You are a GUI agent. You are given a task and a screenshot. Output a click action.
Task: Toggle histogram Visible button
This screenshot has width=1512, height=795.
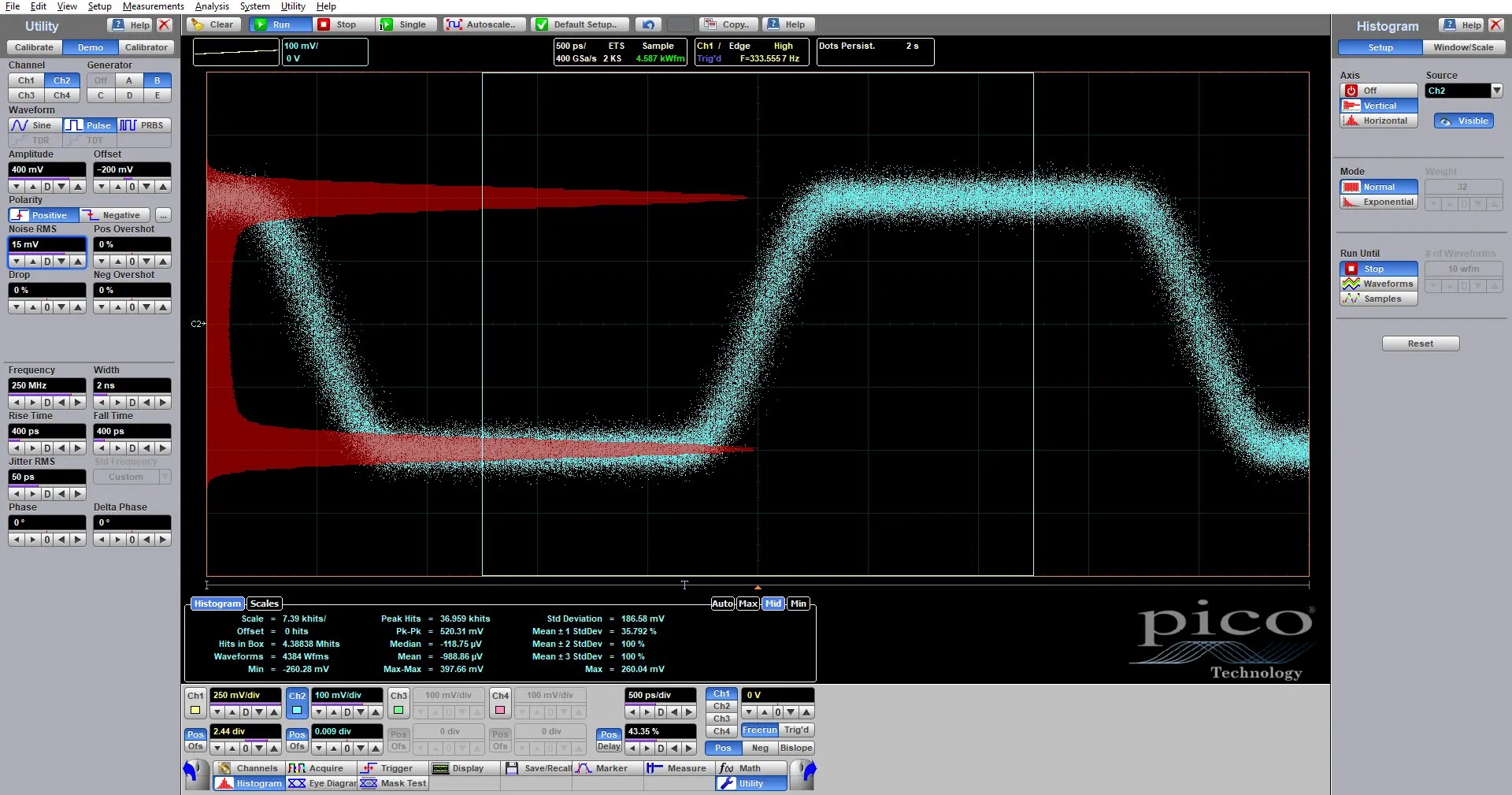[1464, 121]
